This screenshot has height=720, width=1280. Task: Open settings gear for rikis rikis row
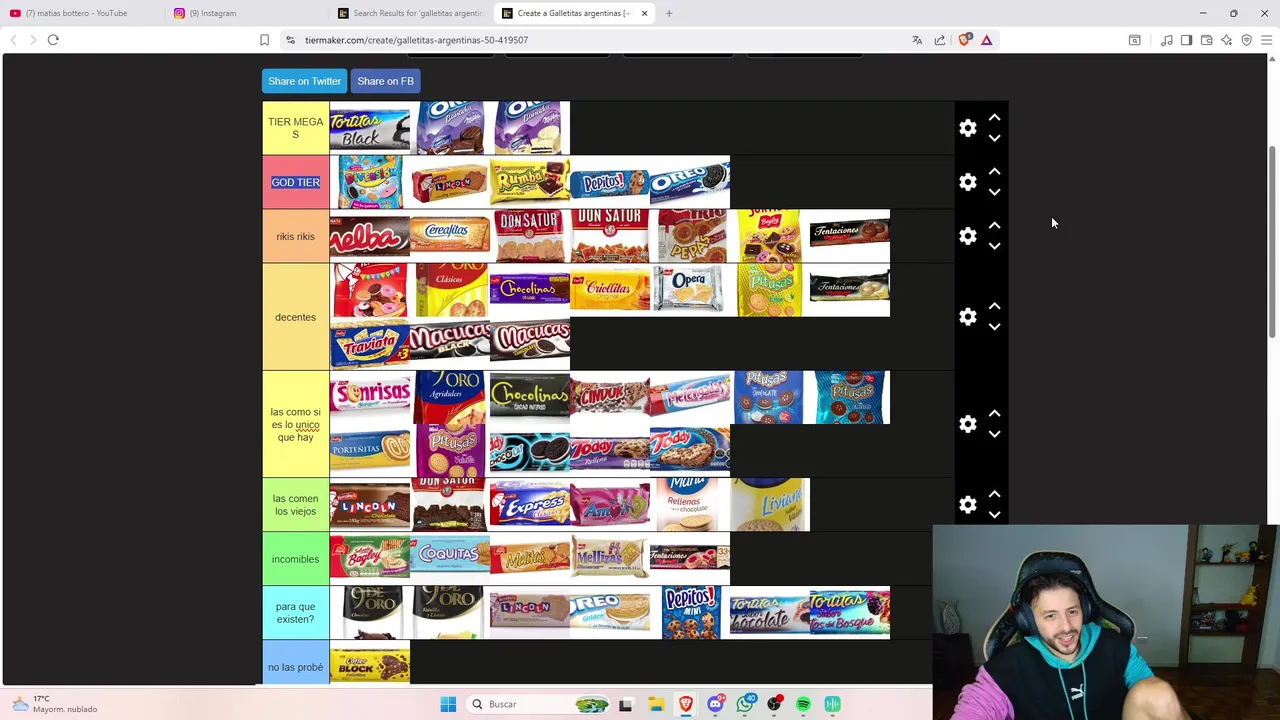[967, 236]
